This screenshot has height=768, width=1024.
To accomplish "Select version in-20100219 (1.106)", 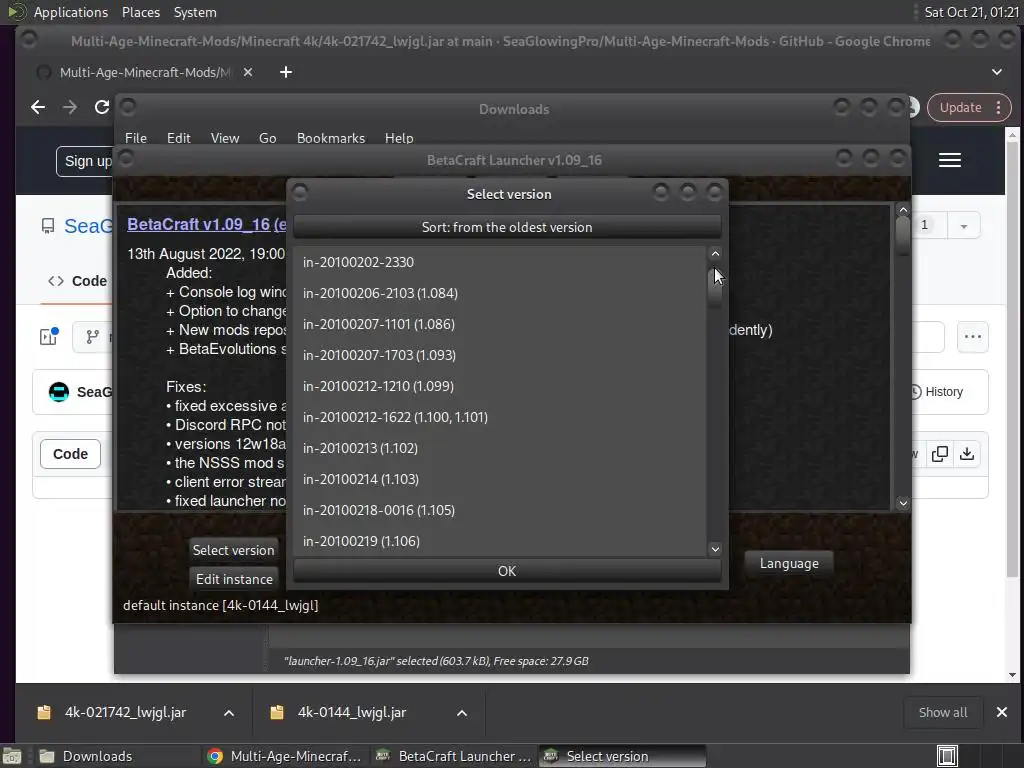I will pos(500,541).
